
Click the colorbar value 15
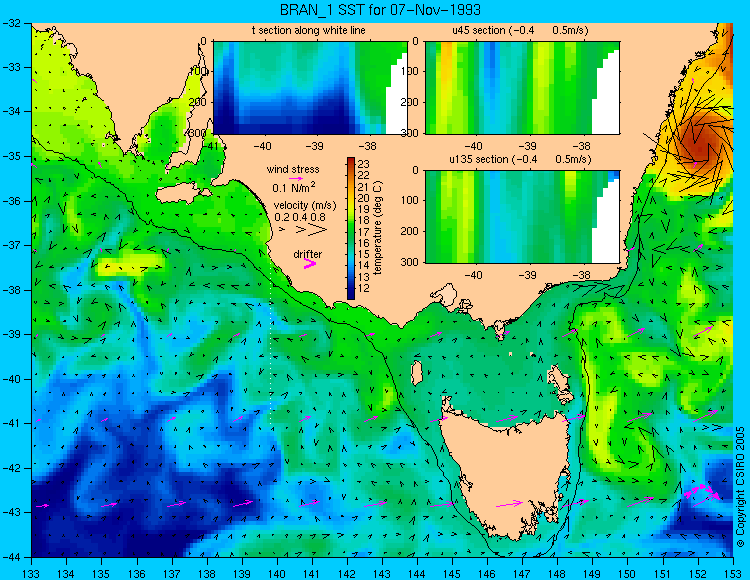point(364,254)
